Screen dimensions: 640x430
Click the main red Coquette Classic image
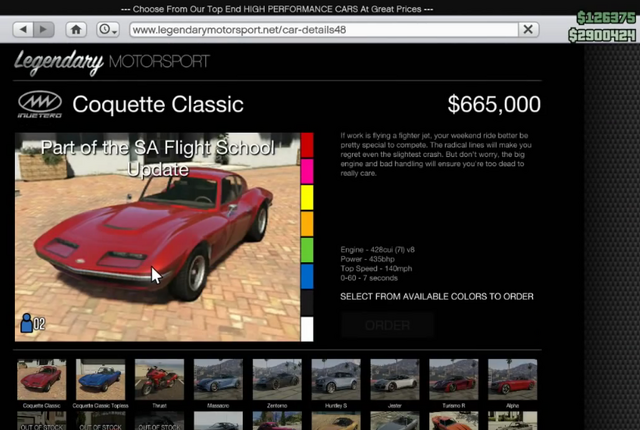point(158,237)
